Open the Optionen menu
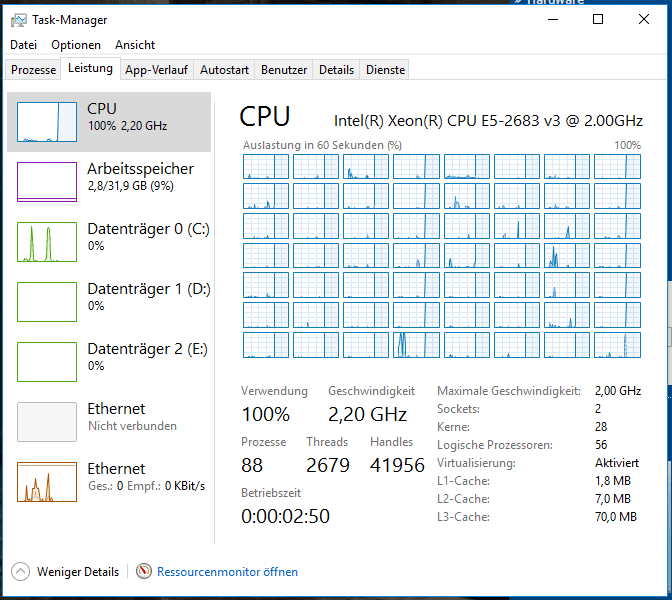Viewport: 672px width, 600px height. click(x=76, y=45)
